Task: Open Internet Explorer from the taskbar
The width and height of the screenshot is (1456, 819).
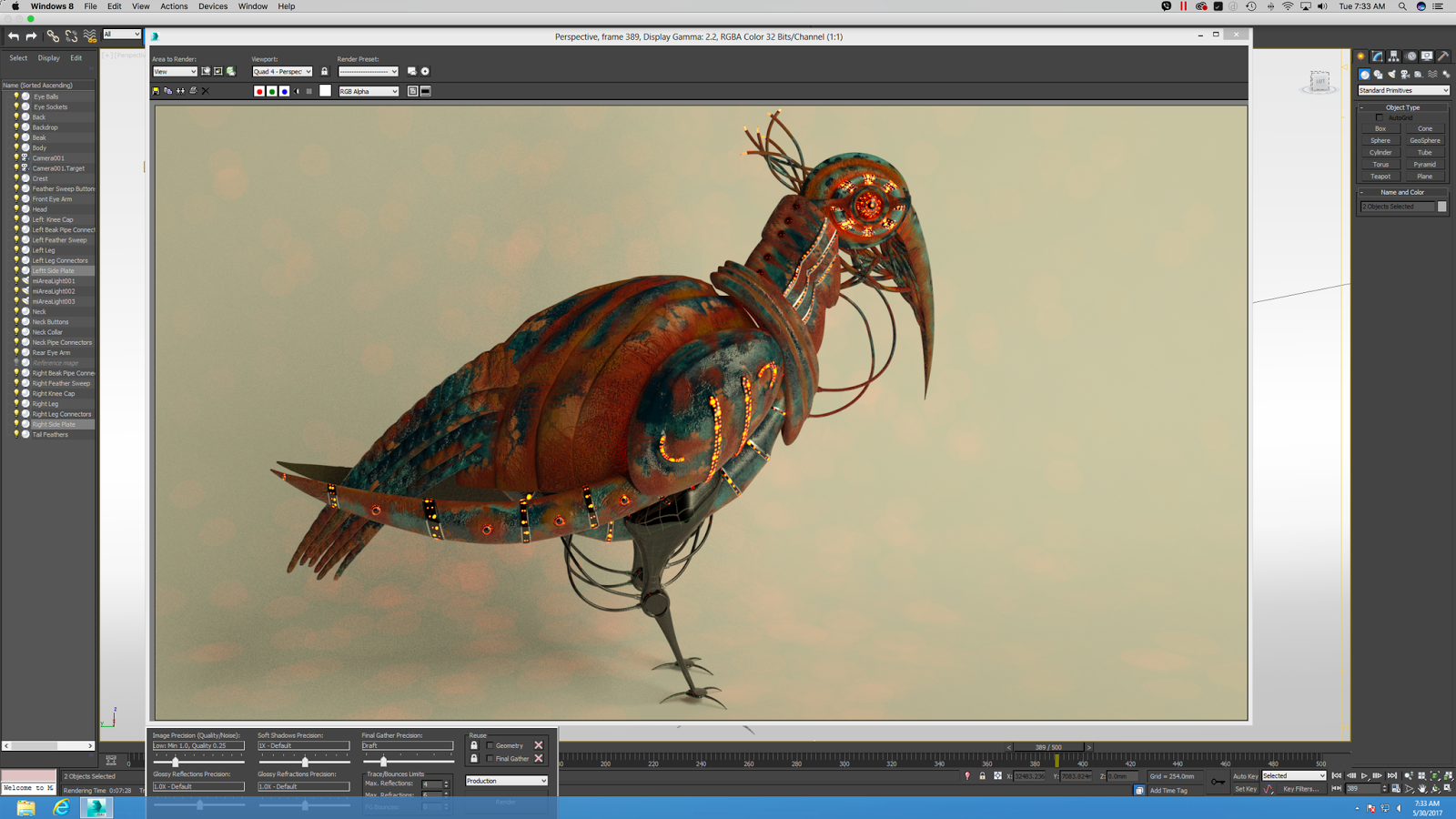Action: tap(61, 807)
